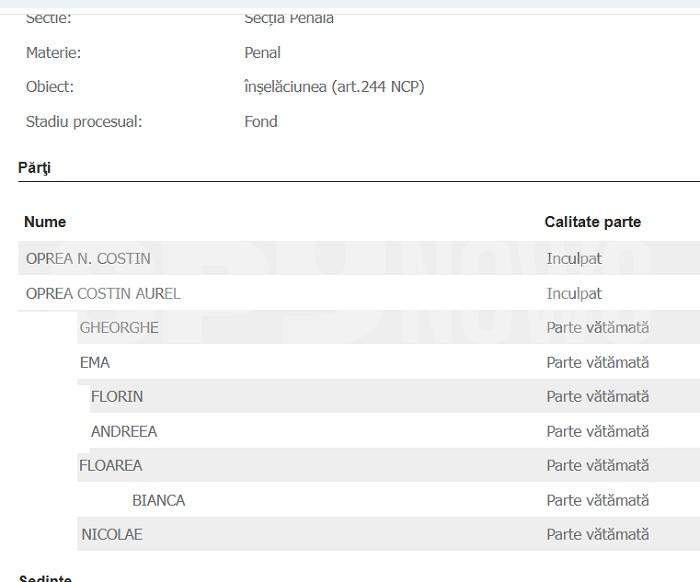Click the înșelăciunea (art.244 NCP) object text
The image size is (700, 582).
(334, 87)
